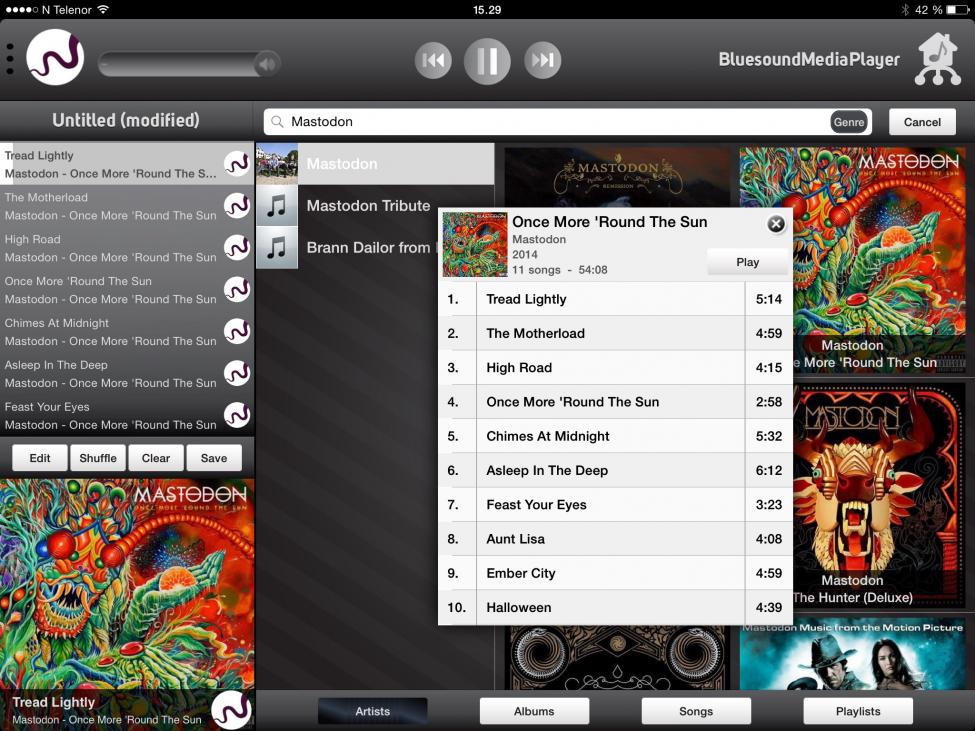Select track 6 Asleep In The Deep in the popup

click(616, 471)
